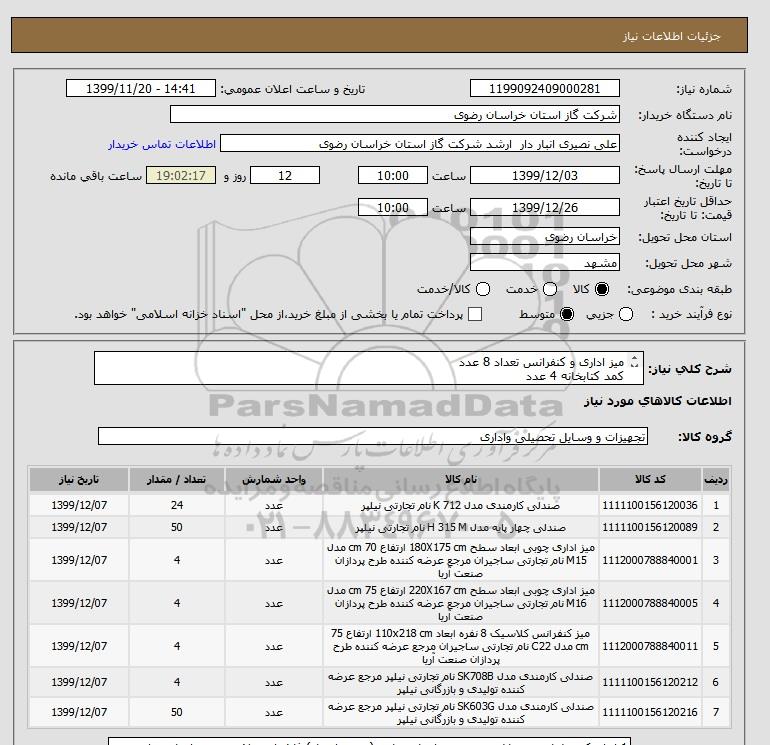Screen dimensions: 770x745
Task: Click the date 1399/12/07 in row 7
Action: click(79, 712)
